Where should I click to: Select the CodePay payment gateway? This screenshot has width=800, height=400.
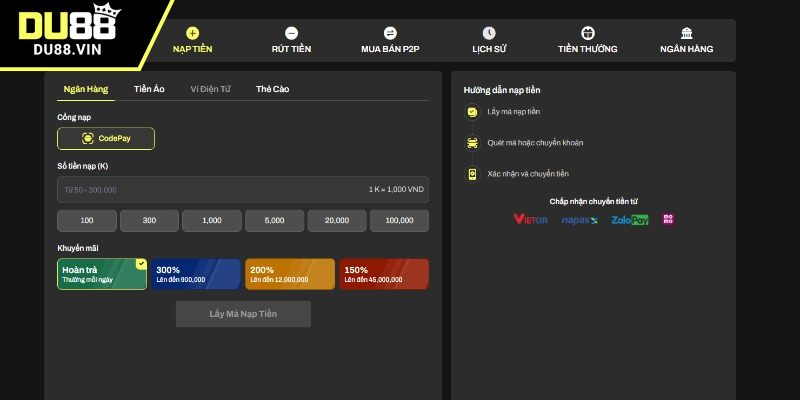[x=106, y=139]
